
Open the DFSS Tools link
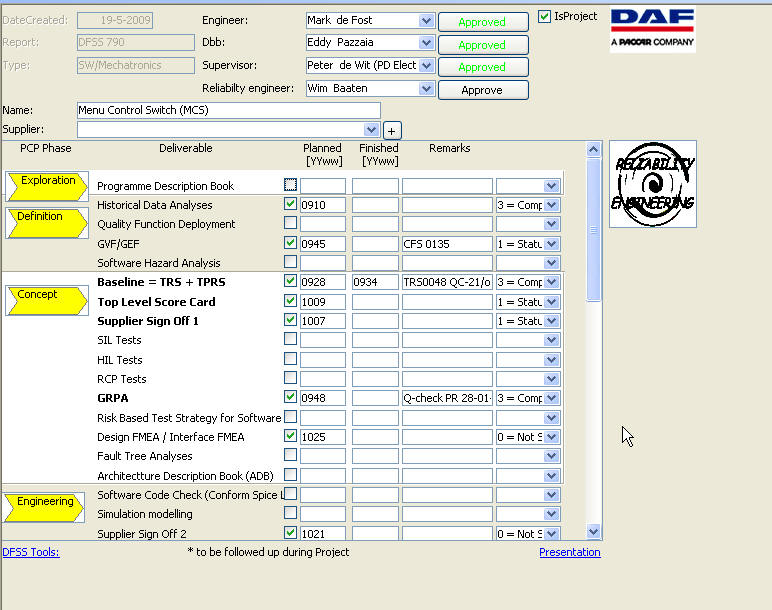31,552
